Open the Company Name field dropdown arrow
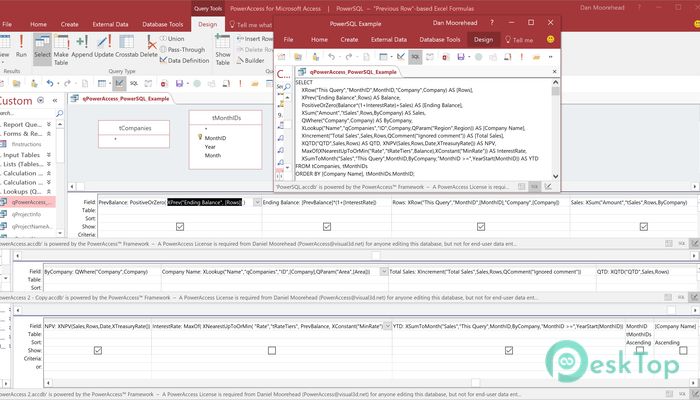This screenshot has width=700, height=400. click(x=384, y=271)
